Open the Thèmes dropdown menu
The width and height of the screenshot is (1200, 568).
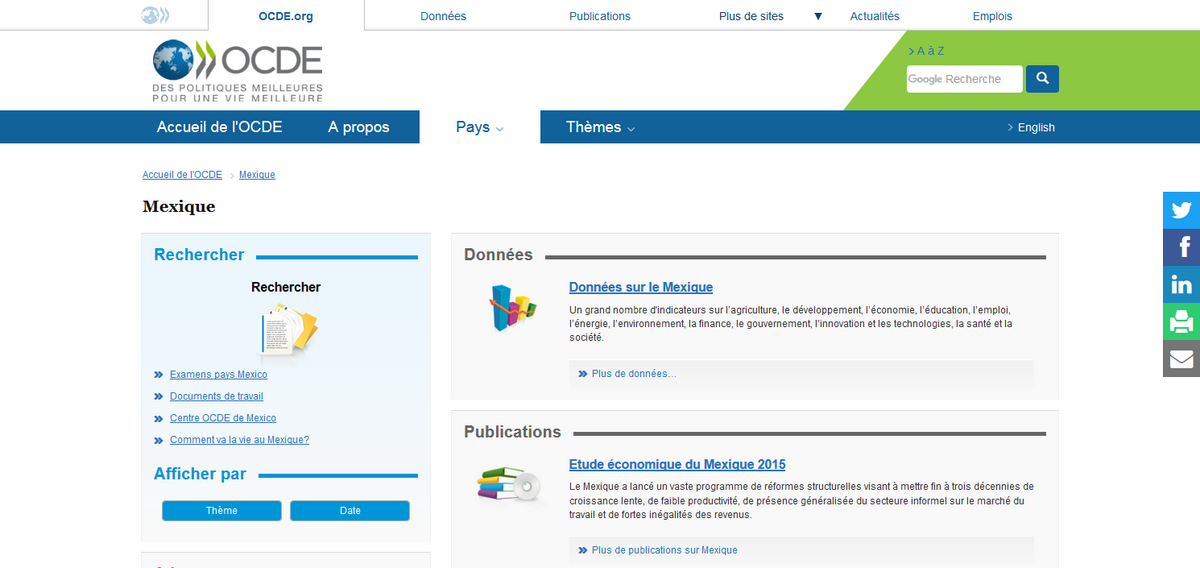[600, 127]
